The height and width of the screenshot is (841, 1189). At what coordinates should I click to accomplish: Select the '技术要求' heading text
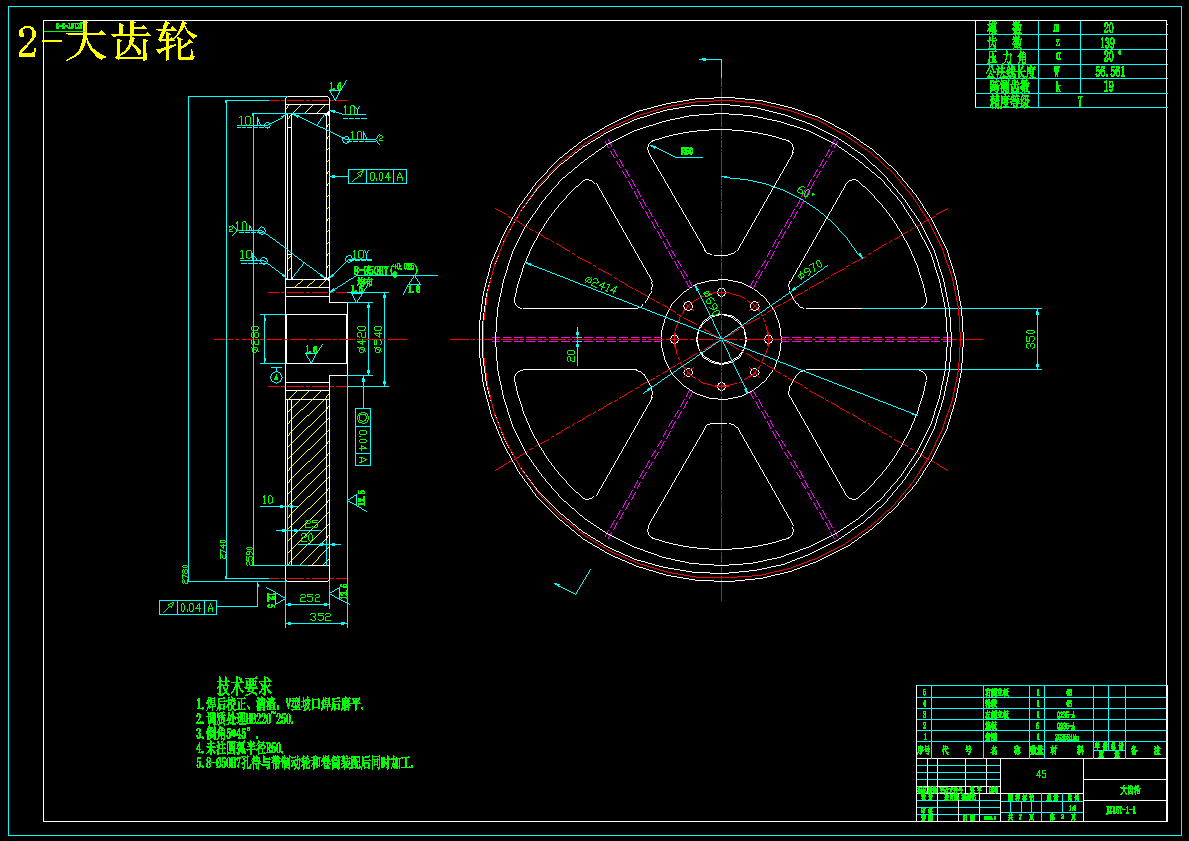(244, 687)
